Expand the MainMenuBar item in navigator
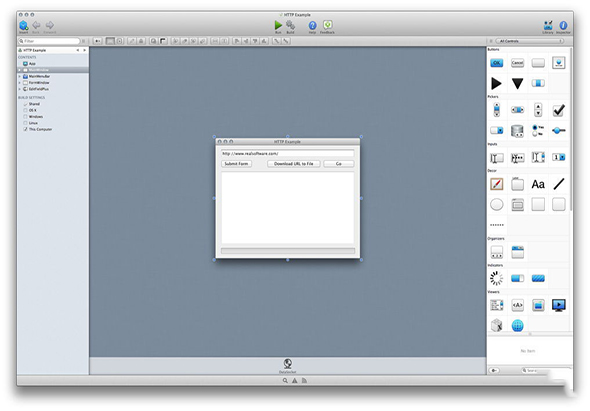Viewport: 590px width, 411px height. (x=20, y=76)
